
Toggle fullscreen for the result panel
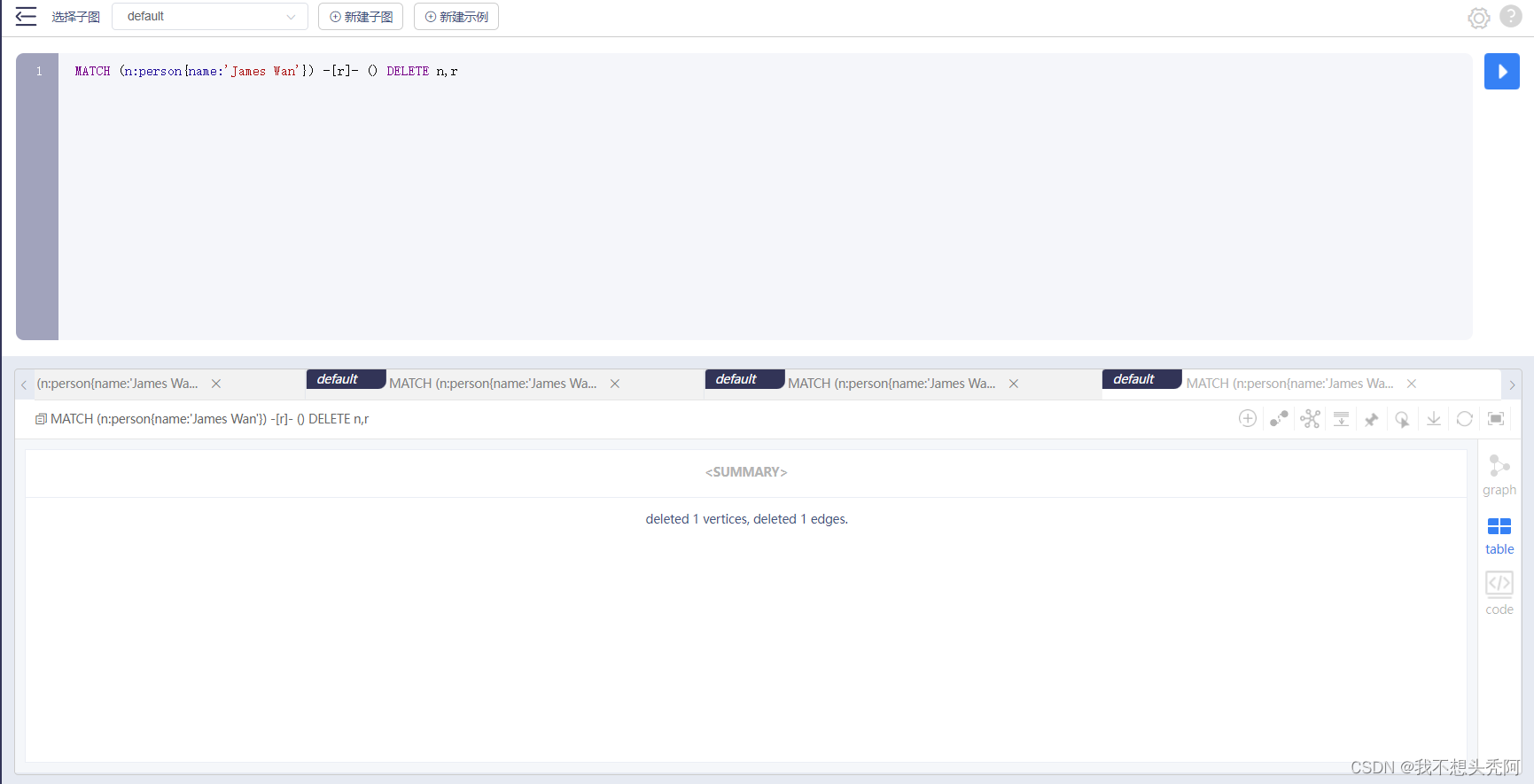pyautogui.click(x=1496, y=418)
